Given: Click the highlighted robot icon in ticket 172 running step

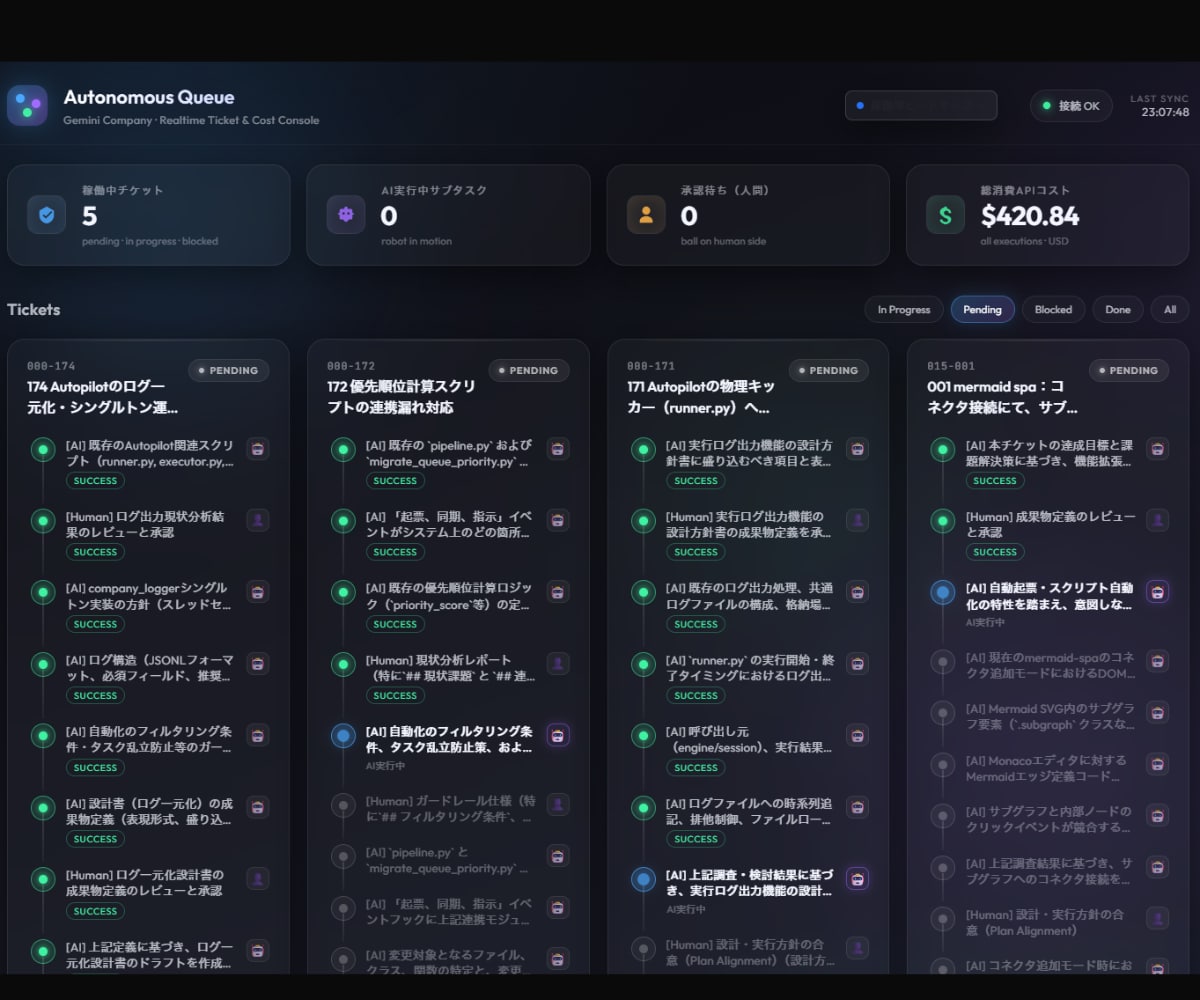Looking at the screenshot, I should [558, 736].
